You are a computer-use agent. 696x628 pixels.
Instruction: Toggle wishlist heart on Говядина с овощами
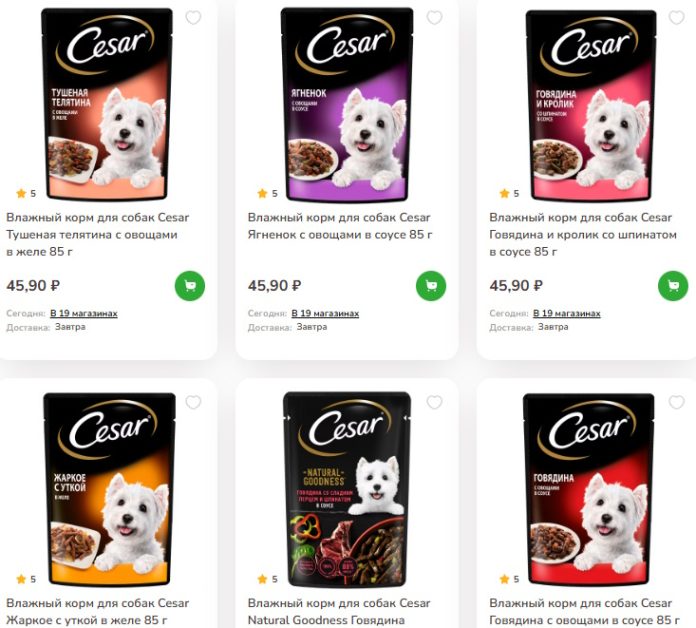(x=676, y=402)
